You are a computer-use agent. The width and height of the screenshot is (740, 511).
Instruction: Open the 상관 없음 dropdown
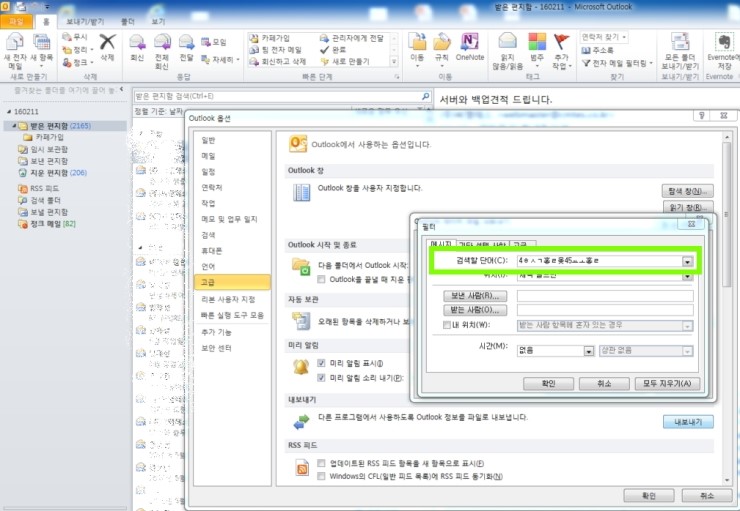click(x=688, y=351)
